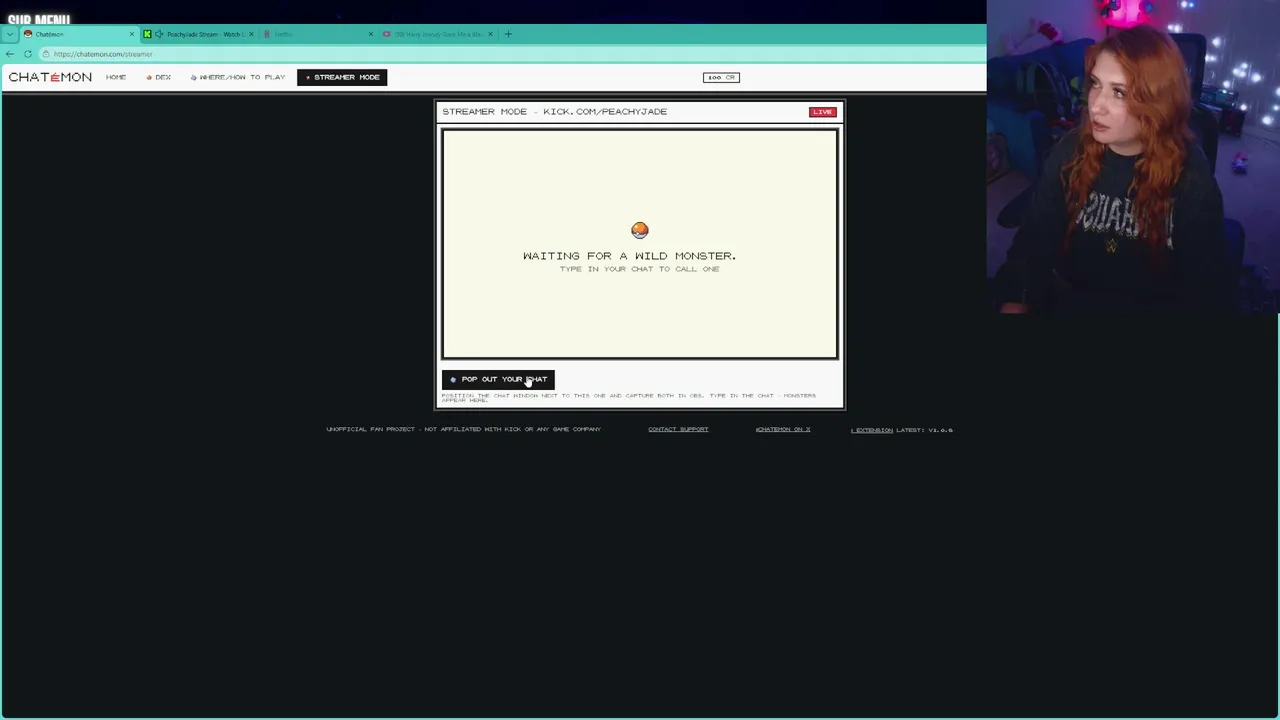Click the 'Unofficial fan project' footer text
Screen dimensions: 1280x720
[x=463, y=429]
